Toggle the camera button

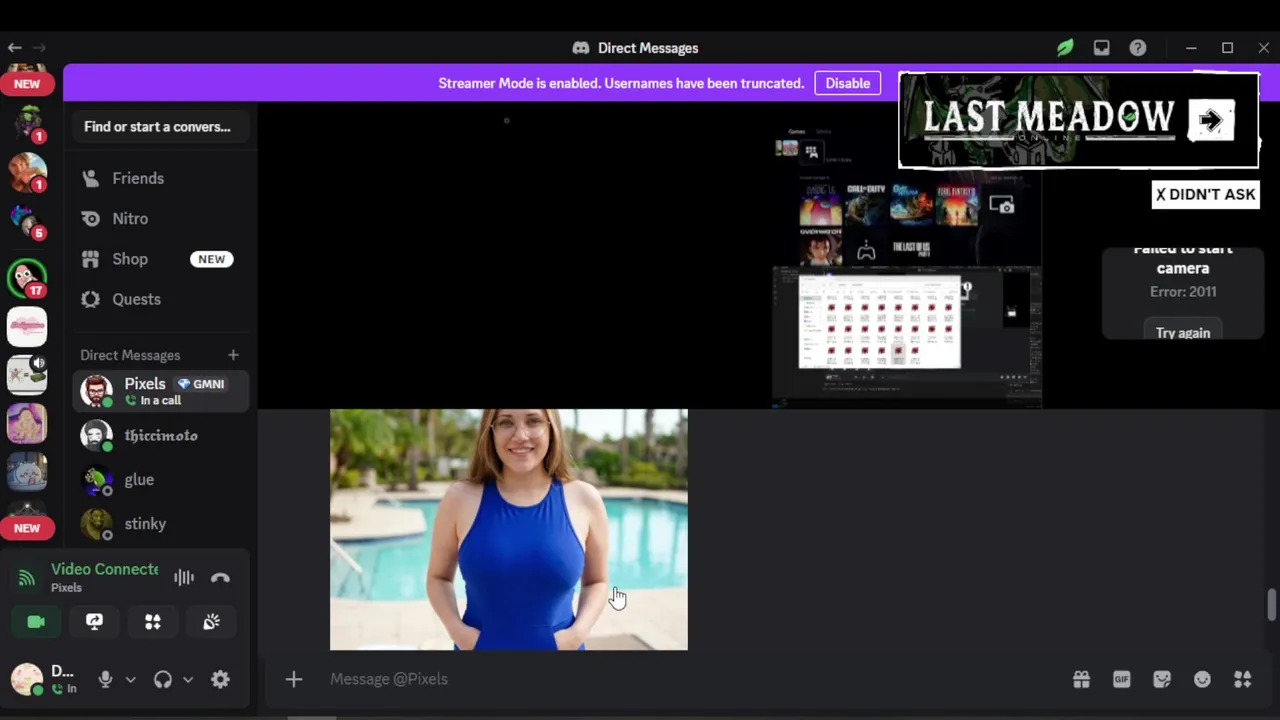[36, 622]
